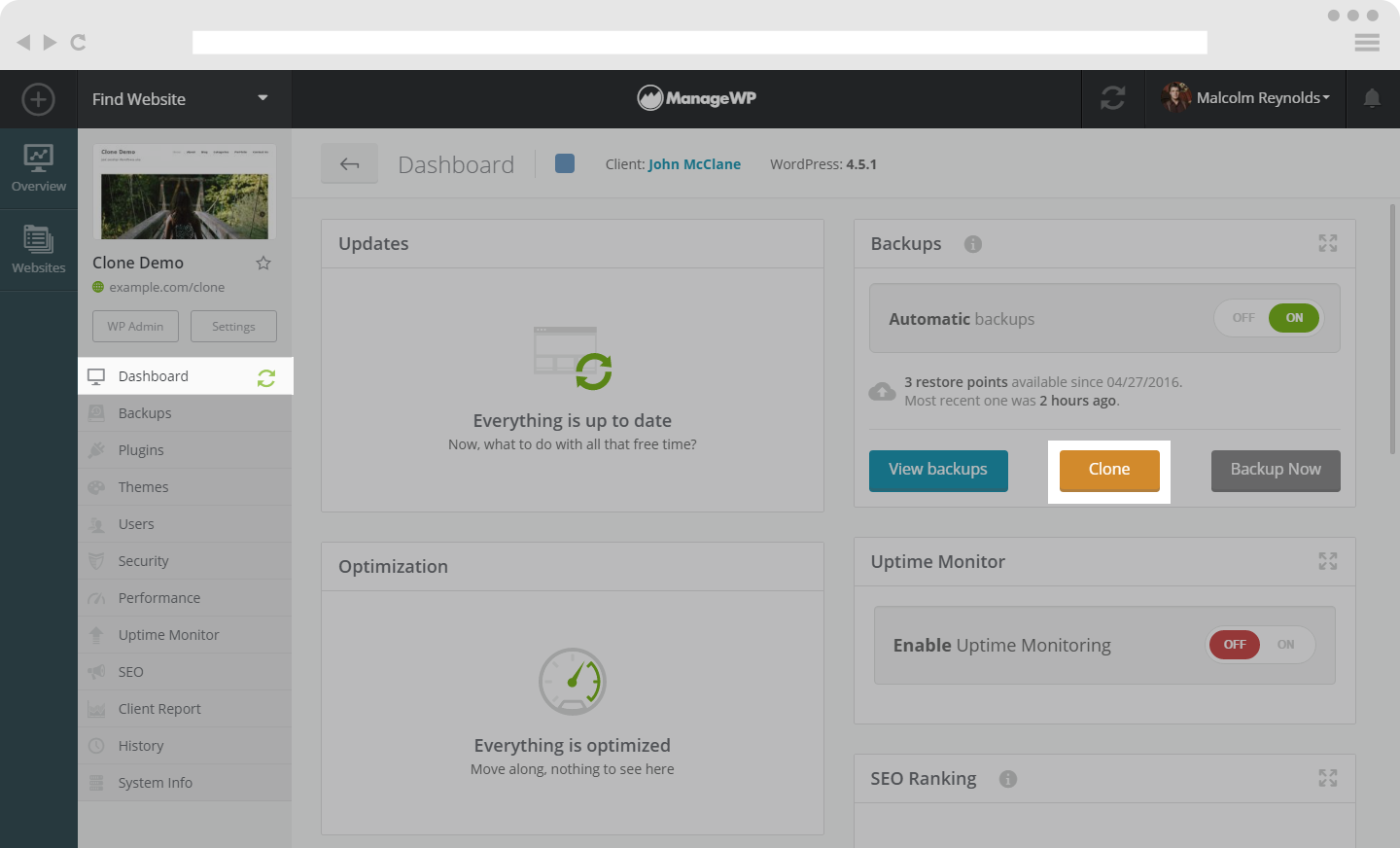Reload the browser page
Screen dimensions: 1400x848
pyautogui.click(x=79, y=42)
